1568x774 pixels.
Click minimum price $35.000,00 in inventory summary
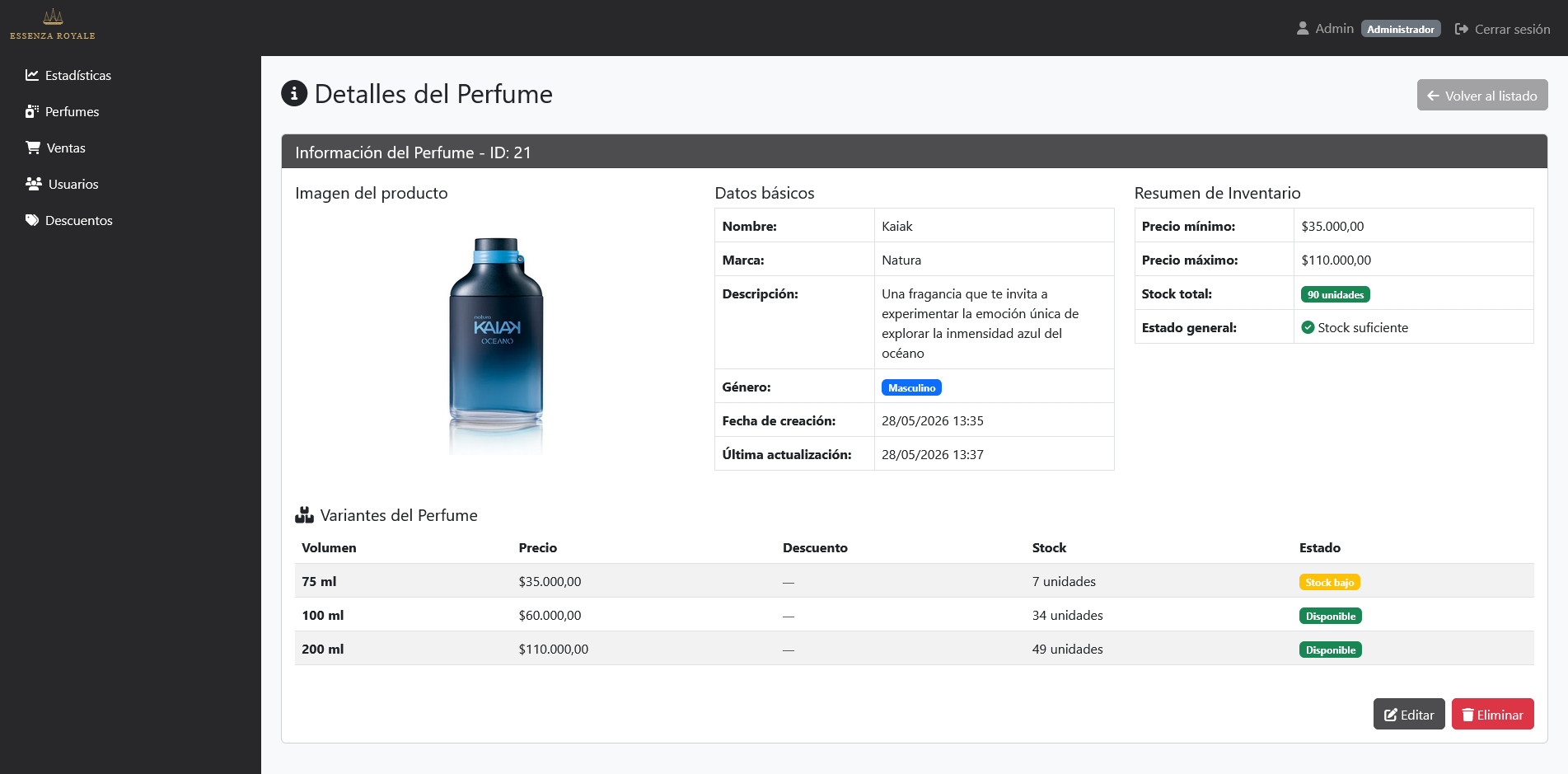(1332, 226)
